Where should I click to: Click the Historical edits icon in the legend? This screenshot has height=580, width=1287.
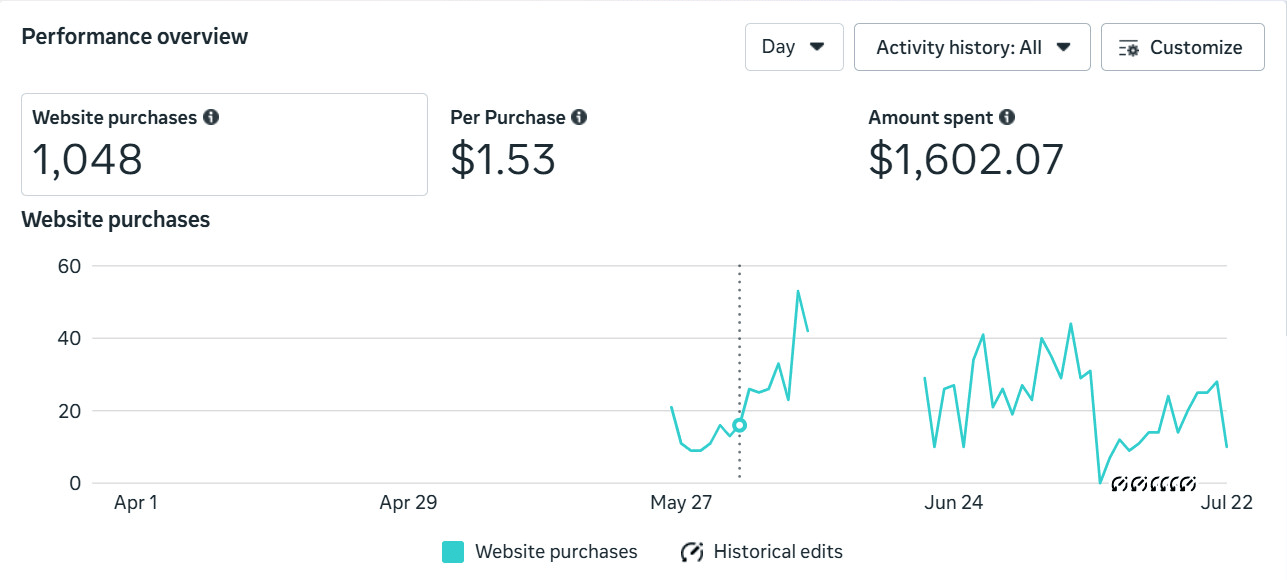tap(691, 552)
